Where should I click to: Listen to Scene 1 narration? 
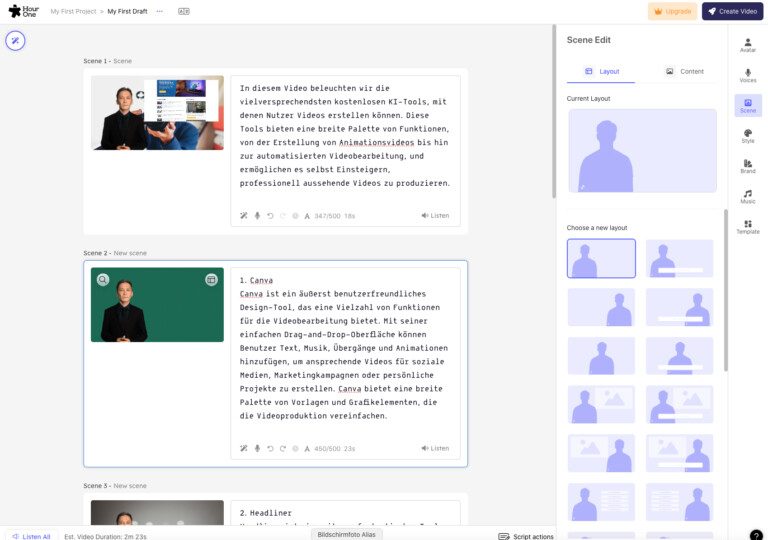[x=435, y=216]
